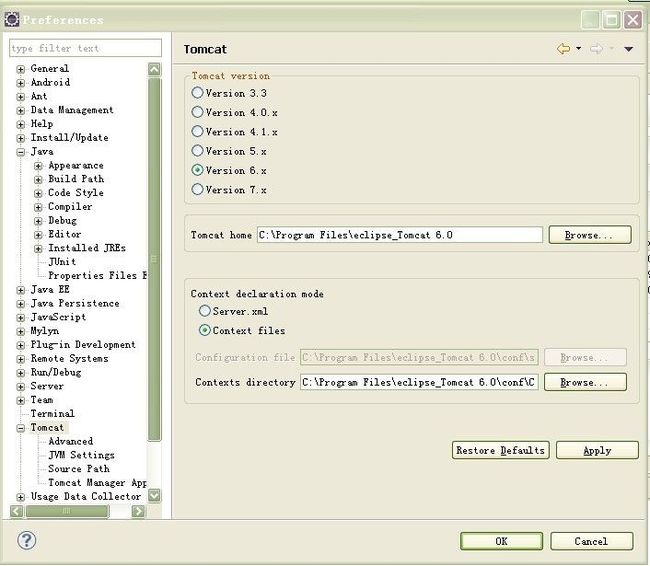Click the type filter text field
The height and width of the screenshot is (566, 650).
85,48
